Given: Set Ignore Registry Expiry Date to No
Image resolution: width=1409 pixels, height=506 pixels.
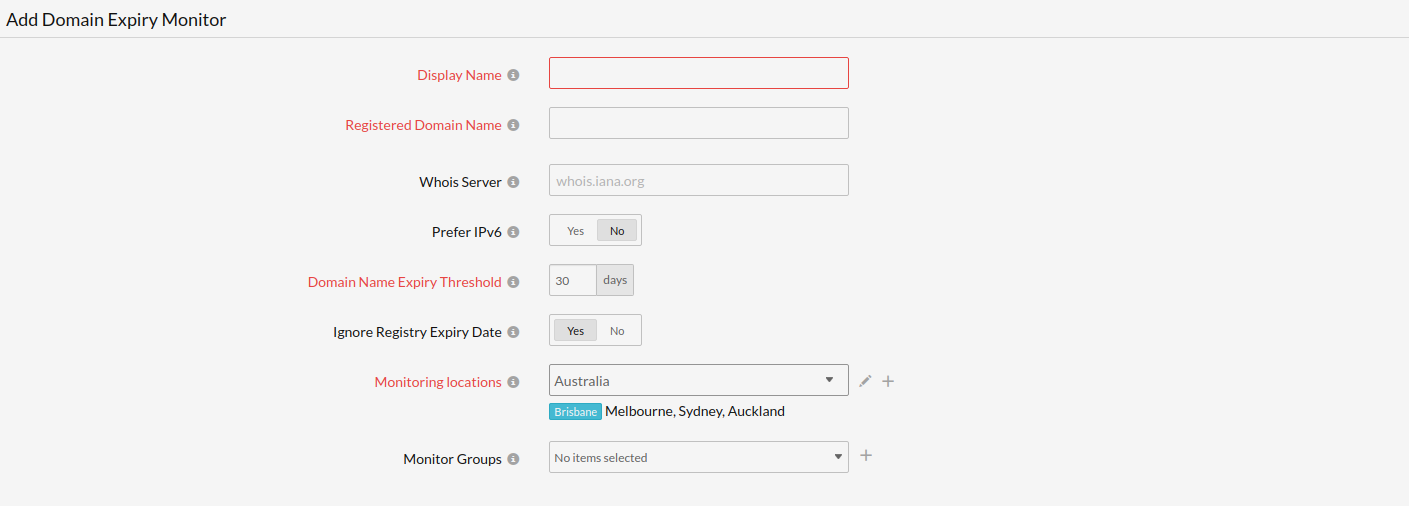Looking at the screenshot, I should [x=617, y=331].
